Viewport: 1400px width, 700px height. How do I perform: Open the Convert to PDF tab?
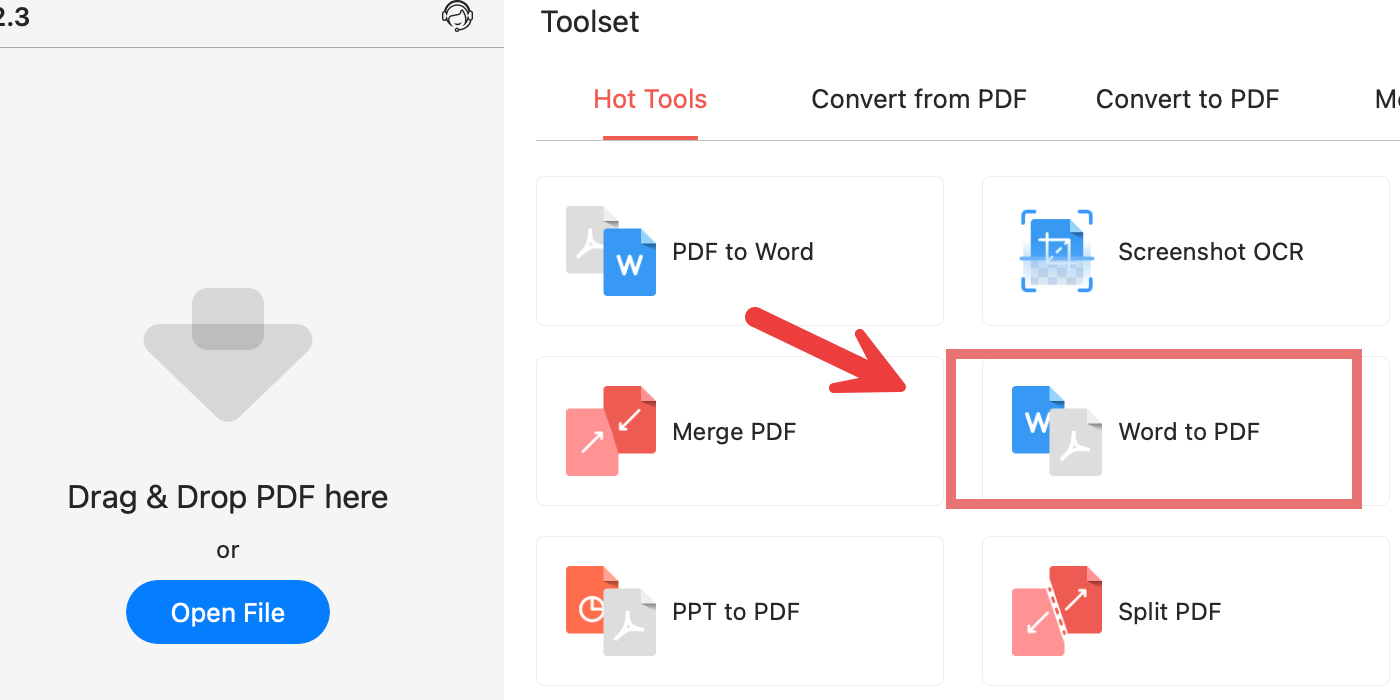[x=1187, y=99]
